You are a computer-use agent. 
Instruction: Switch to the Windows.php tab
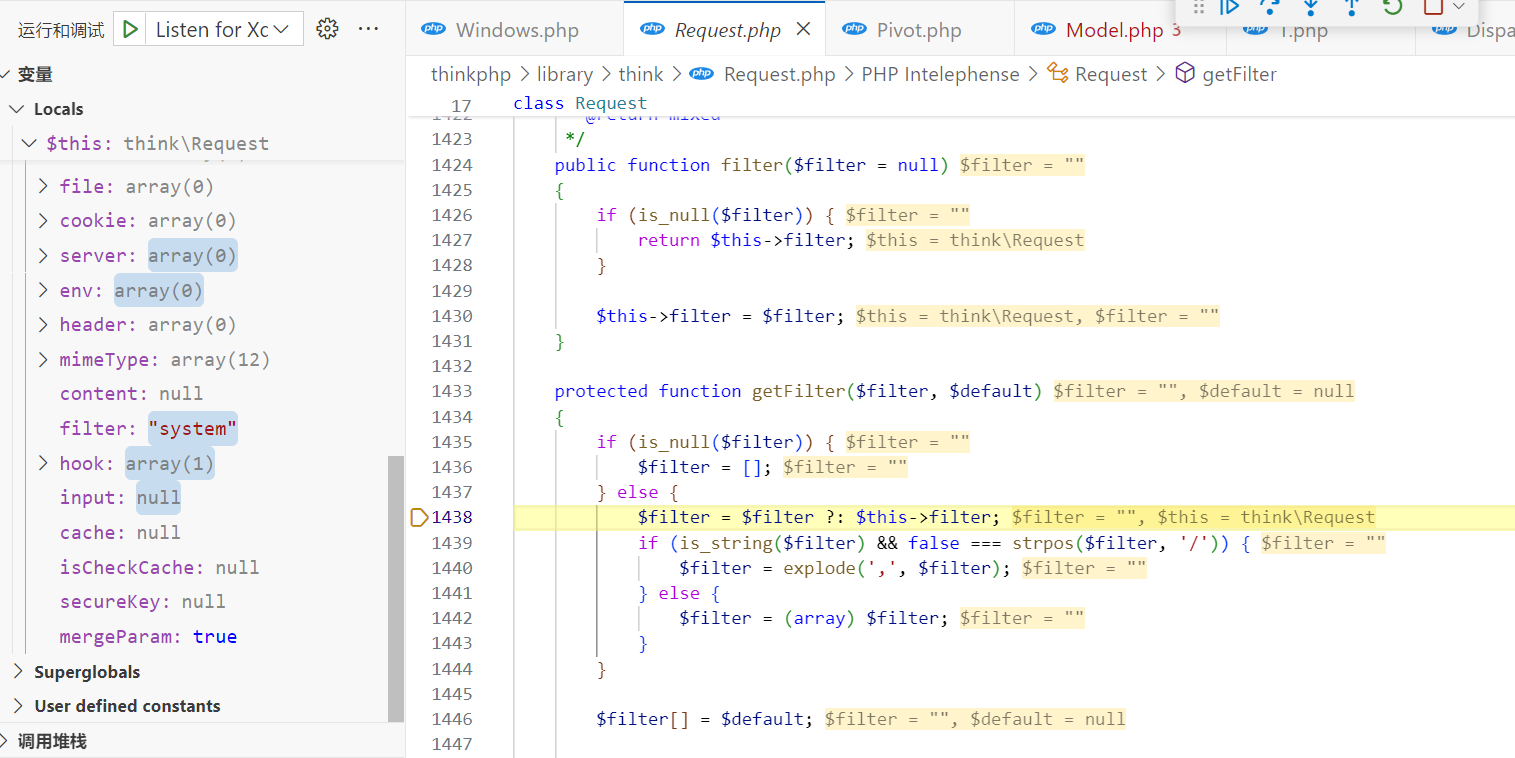(x=516, y=30)
